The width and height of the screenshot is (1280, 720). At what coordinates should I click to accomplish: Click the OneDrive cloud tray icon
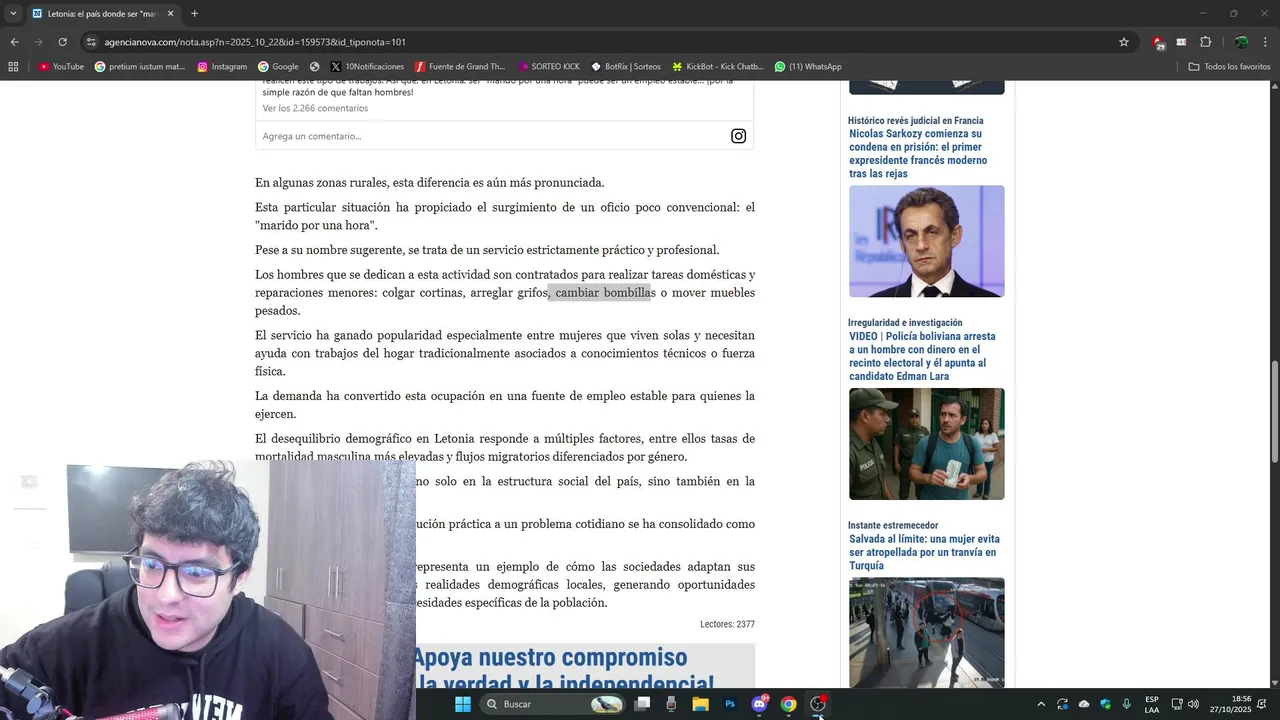coord(1084,704)
